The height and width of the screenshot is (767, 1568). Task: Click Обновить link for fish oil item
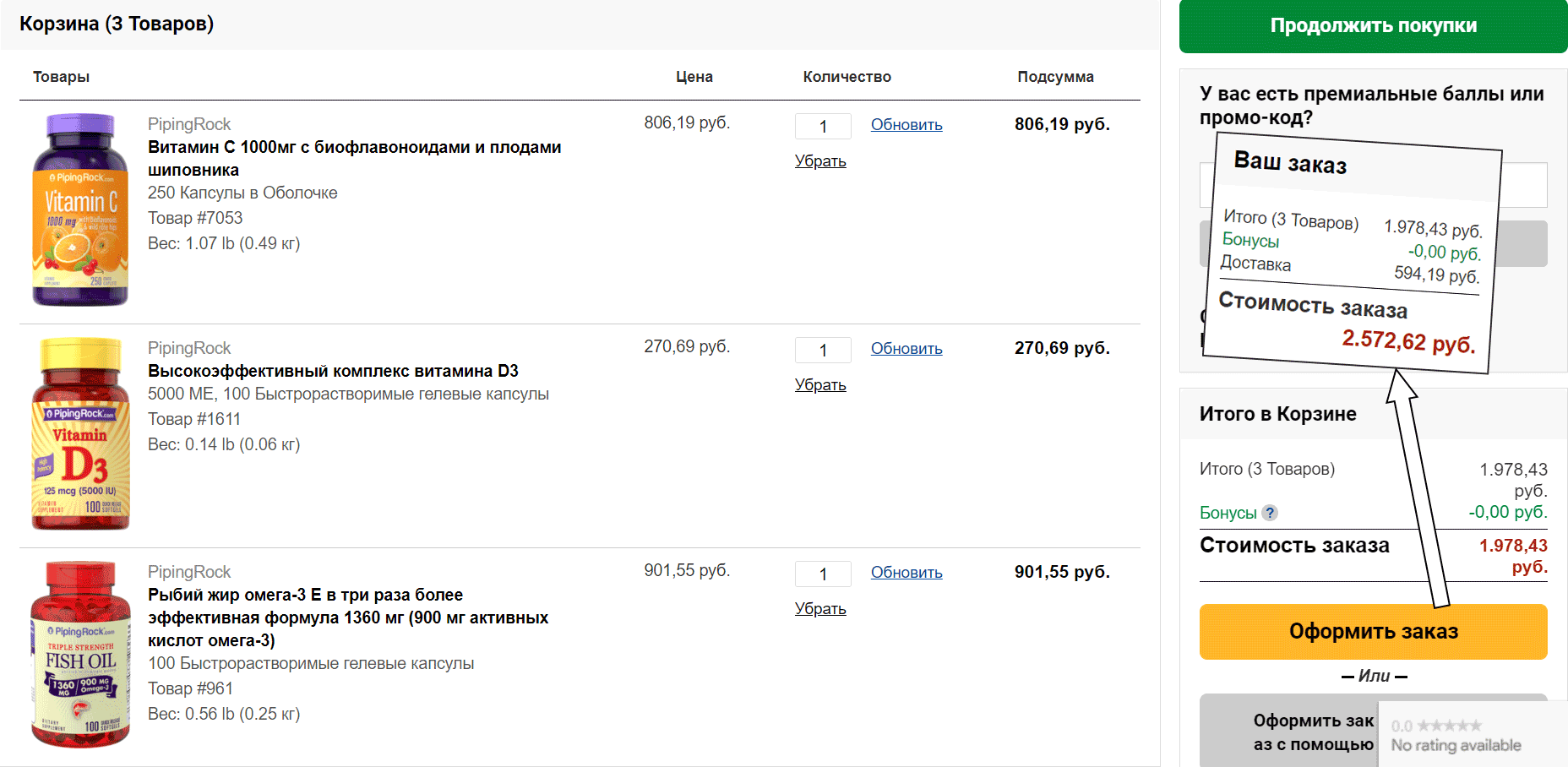click(906, 573)
